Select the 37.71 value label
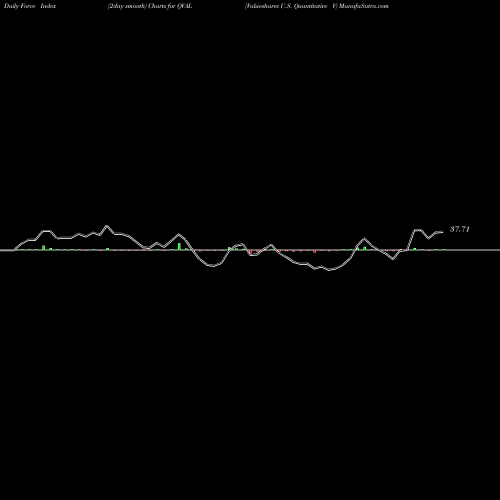Viewport: 500px width, 500px height. pos(460,229)
